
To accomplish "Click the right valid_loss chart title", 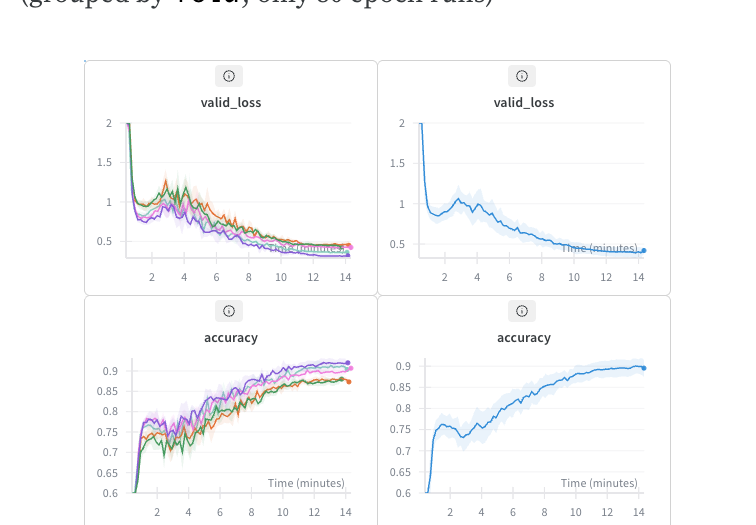I will [524, 103].
